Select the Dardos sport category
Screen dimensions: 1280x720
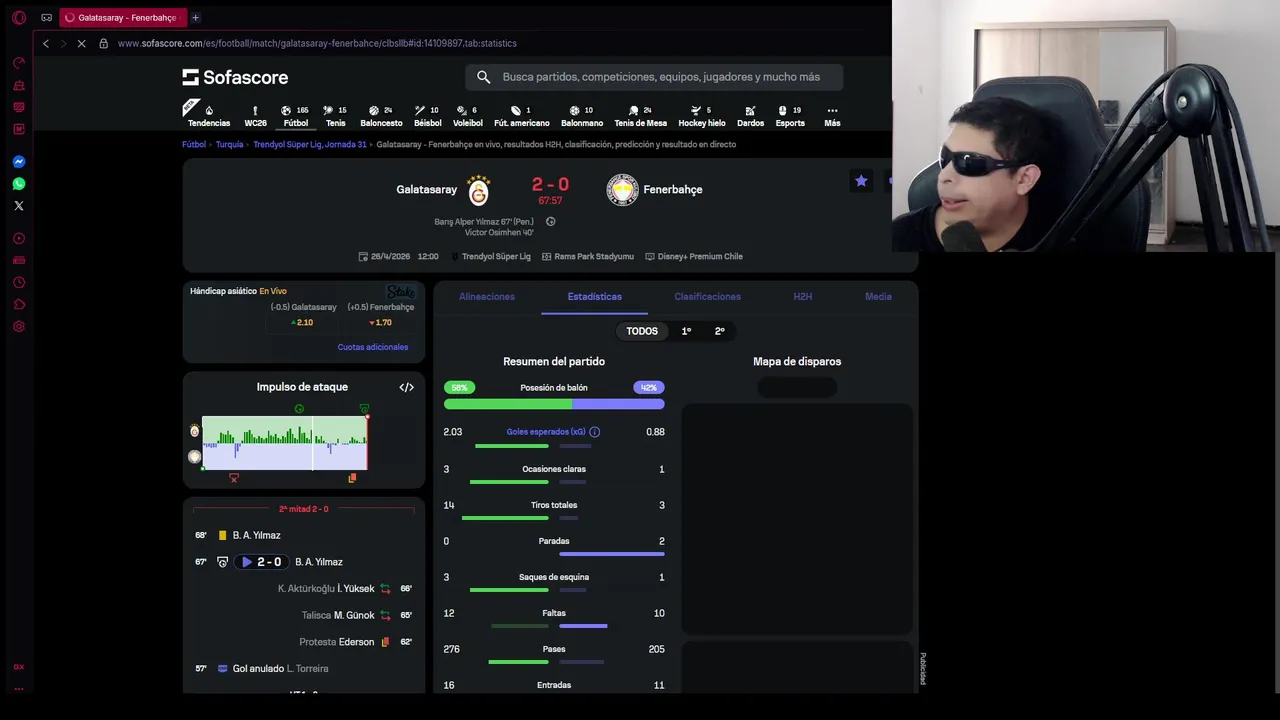coord(750,116)
